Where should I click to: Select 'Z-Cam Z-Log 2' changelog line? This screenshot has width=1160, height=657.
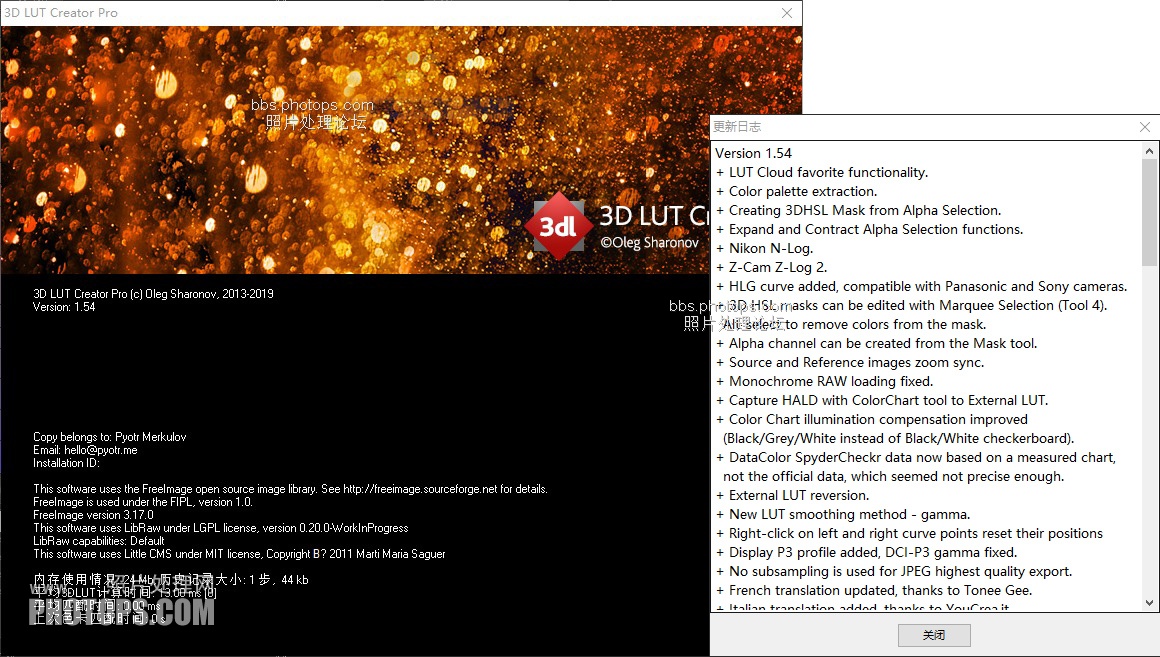771,267
